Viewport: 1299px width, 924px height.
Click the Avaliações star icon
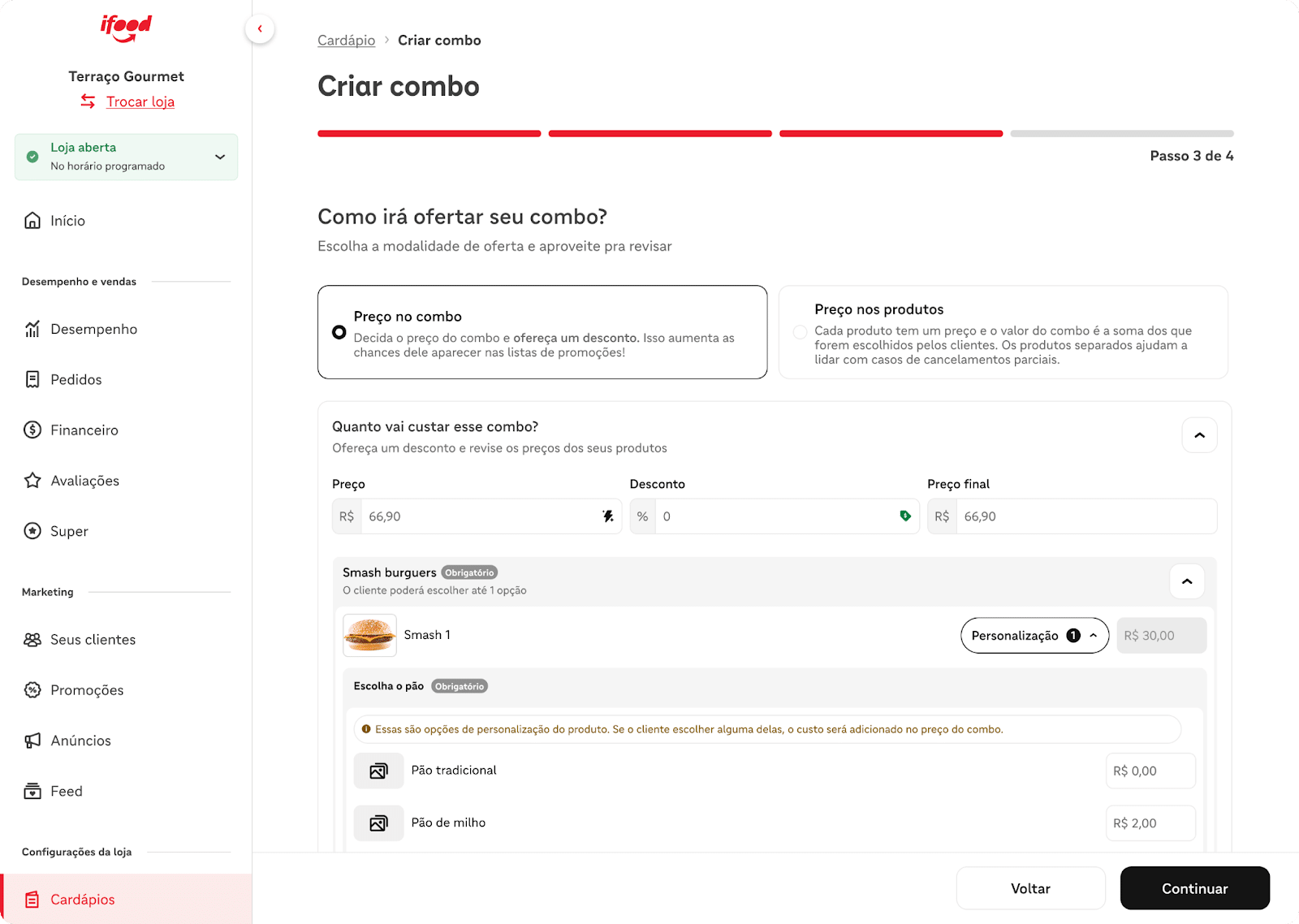(x=32, y=480)
